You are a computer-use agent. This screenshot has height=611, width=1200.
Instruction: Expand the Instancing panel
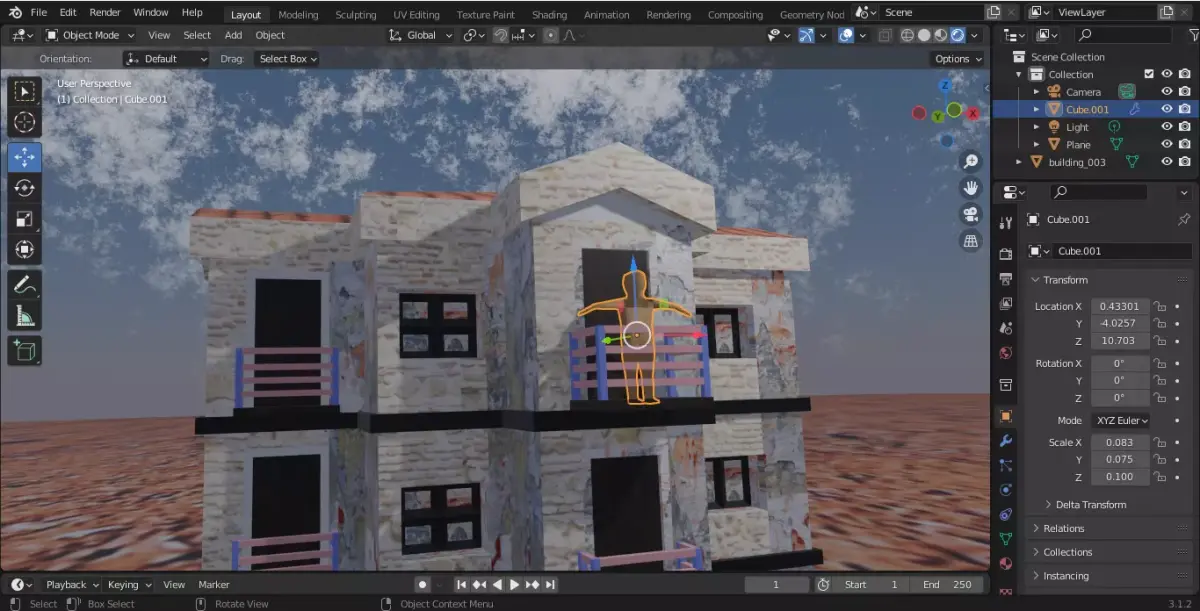coord(1065,576)
